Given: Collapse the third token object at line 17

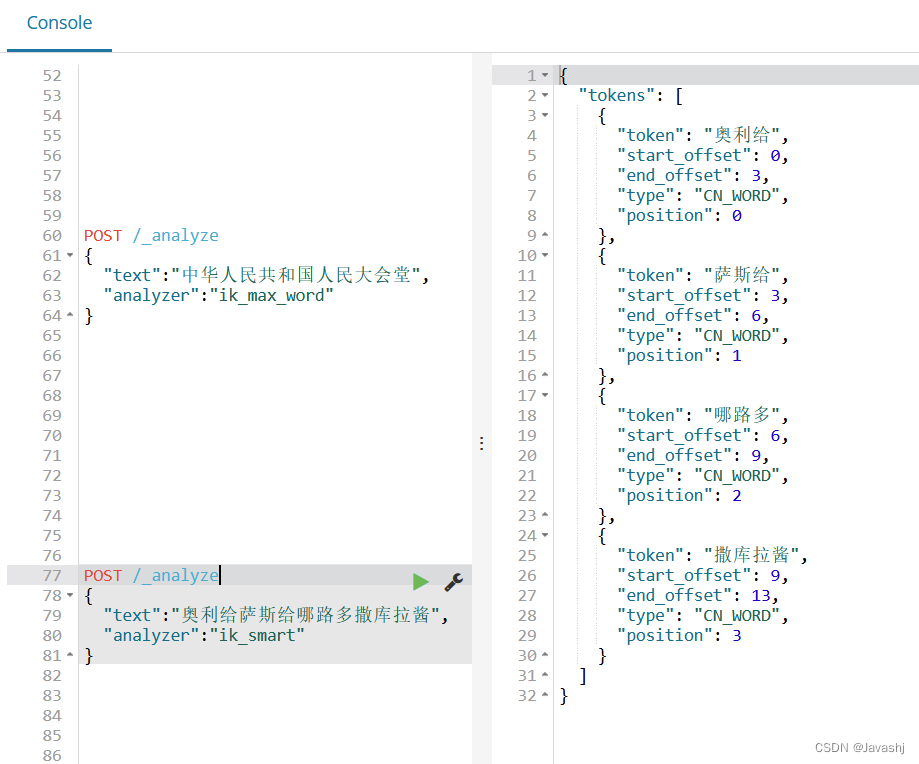Looking at the screenshot, I should (545, 395).
